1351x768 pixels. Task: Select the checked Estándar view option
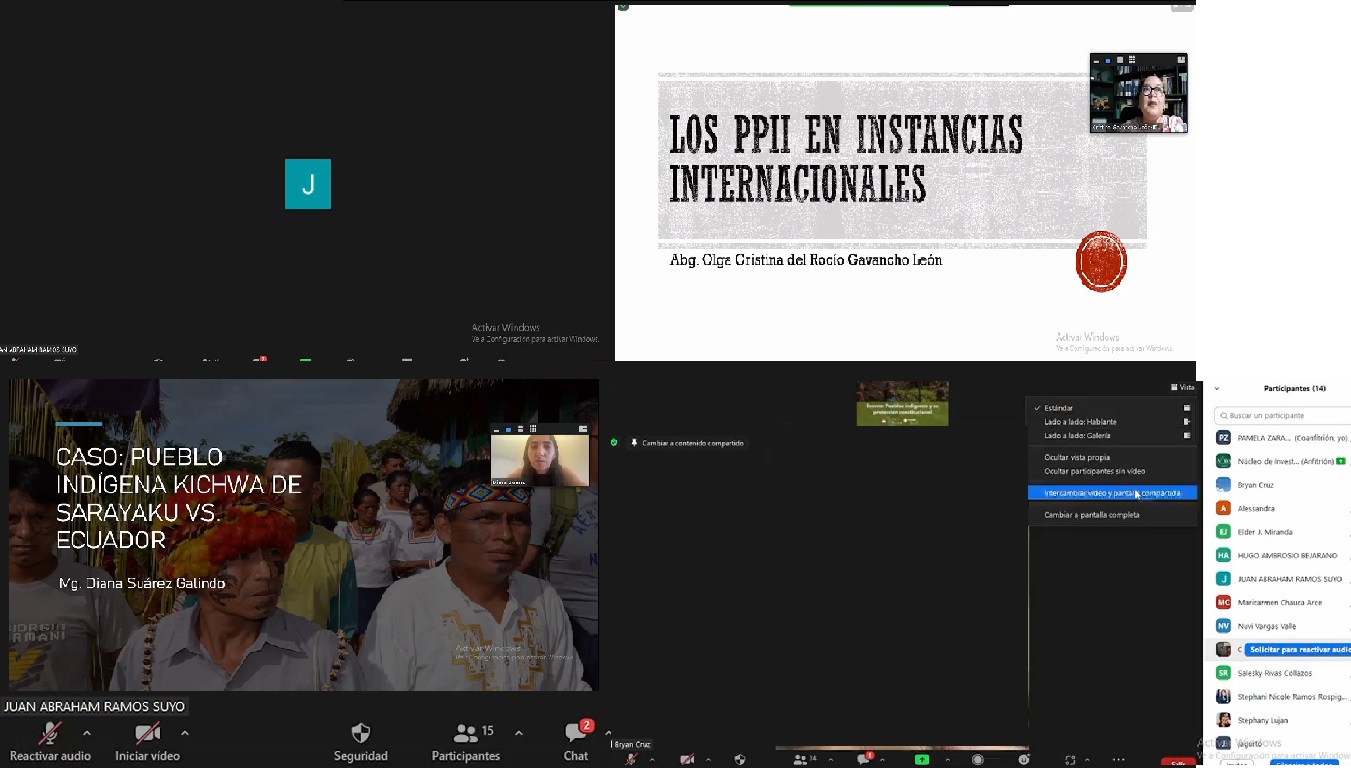pos(1059,408)
